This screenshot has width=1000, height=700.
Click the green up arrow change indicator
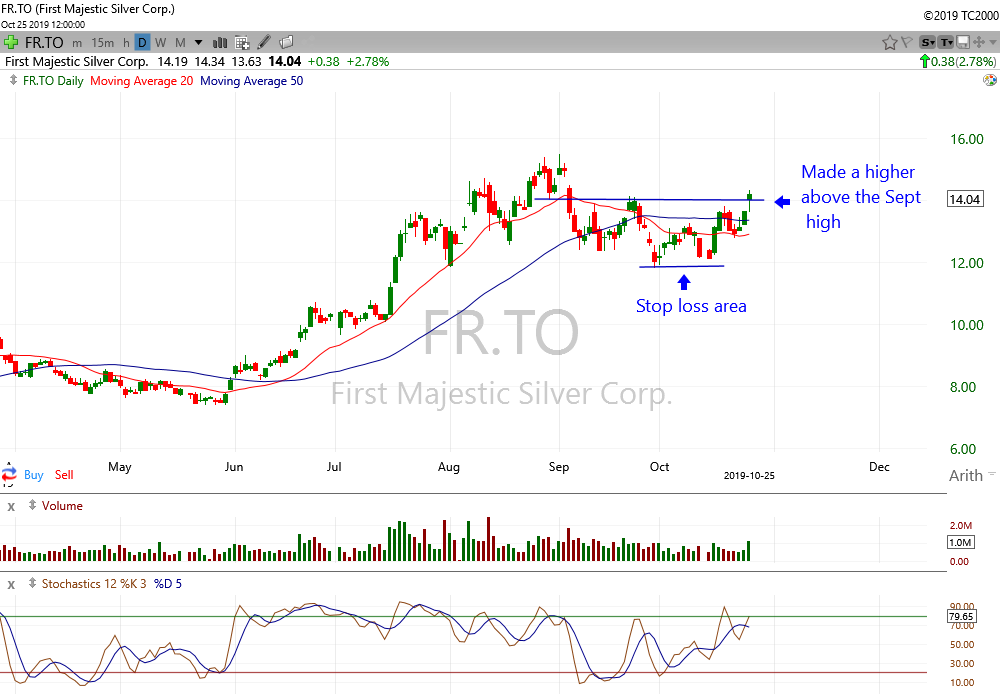pos(925,61)
